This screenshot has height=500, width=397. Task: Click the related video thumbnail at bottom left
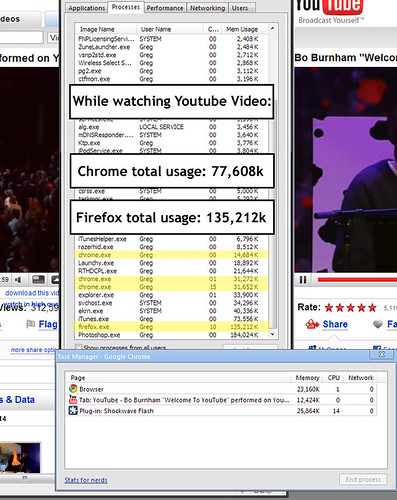[x=20, y=457]
